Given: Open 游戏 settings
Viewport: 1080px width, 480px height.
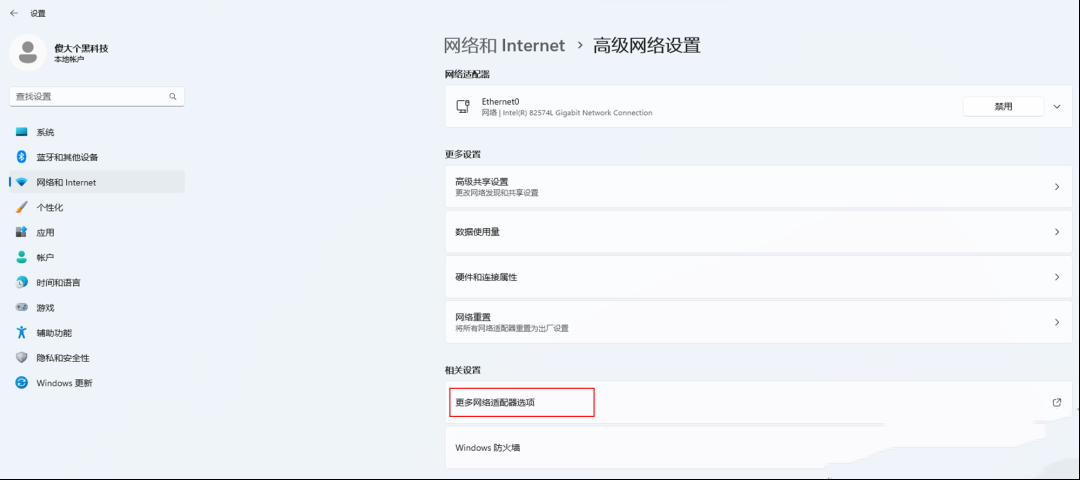Looking at the screenshot, I should [97, 308].
